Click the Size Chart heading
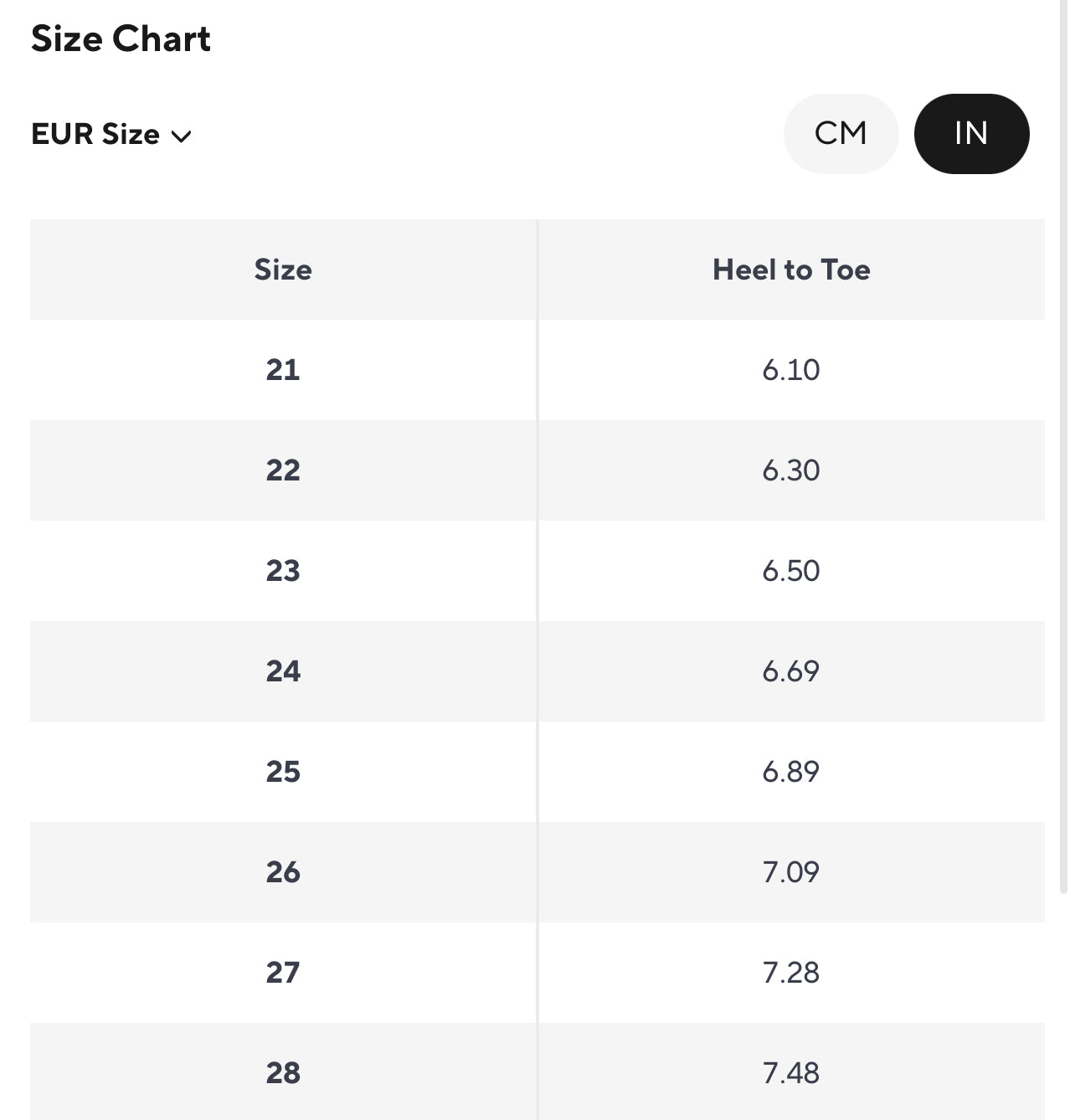Viewport: 1075px width, 1120px height. tap(121, 39)
